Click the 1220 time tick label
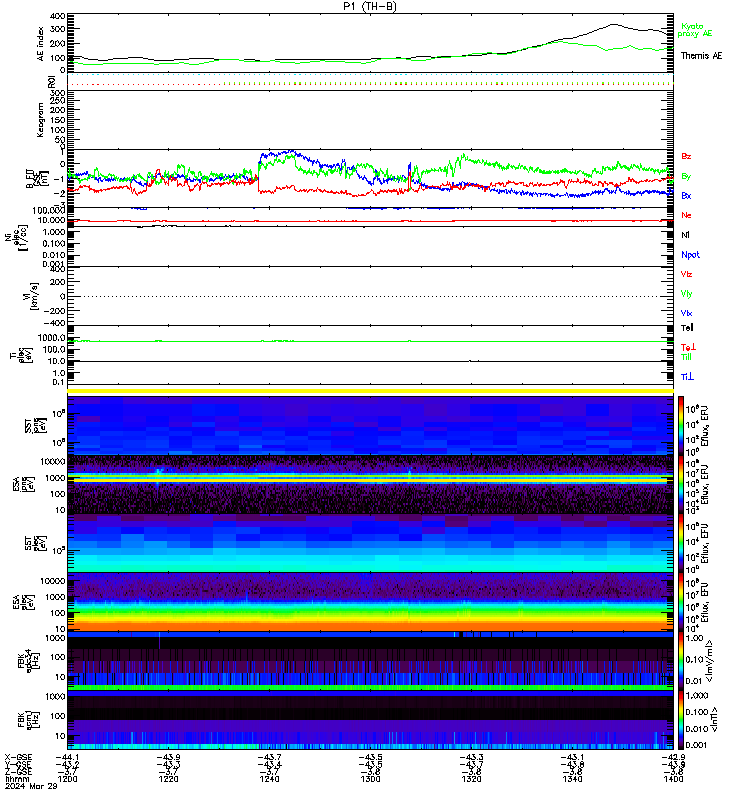Image resolution: width=750 pixels, height=800 pixels. [168, 779]
